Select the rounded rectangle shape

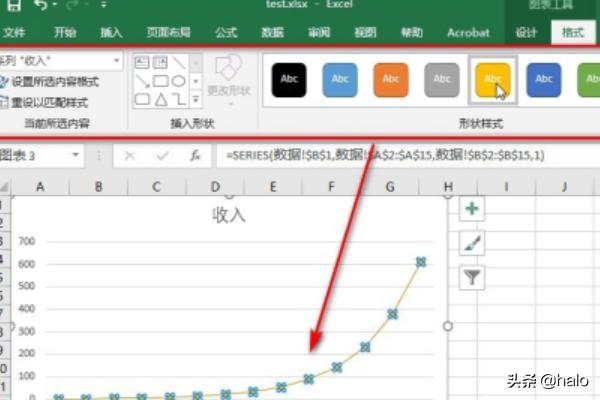[142, 100]
